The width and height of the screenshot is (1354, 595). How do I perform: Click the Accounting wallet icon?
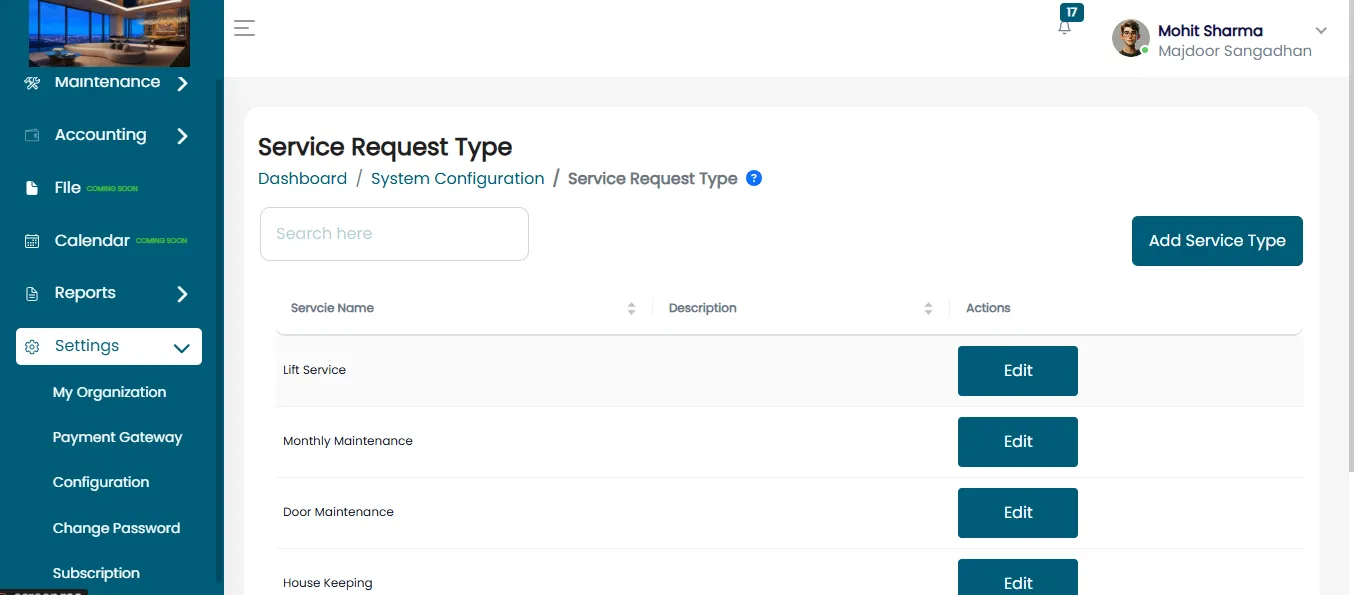click(x=32, y=135)
